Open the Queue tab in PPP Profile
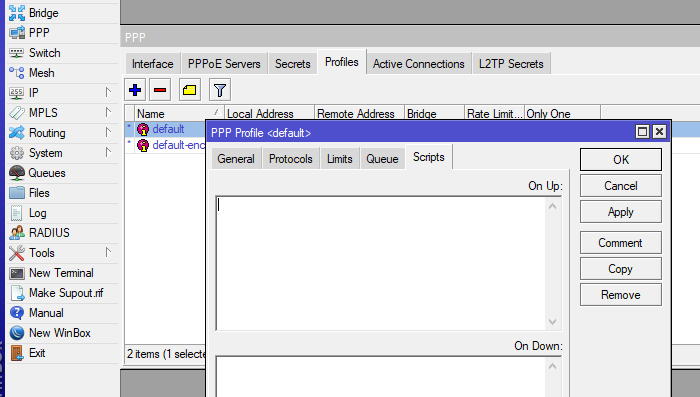 [x=382, y=159]
